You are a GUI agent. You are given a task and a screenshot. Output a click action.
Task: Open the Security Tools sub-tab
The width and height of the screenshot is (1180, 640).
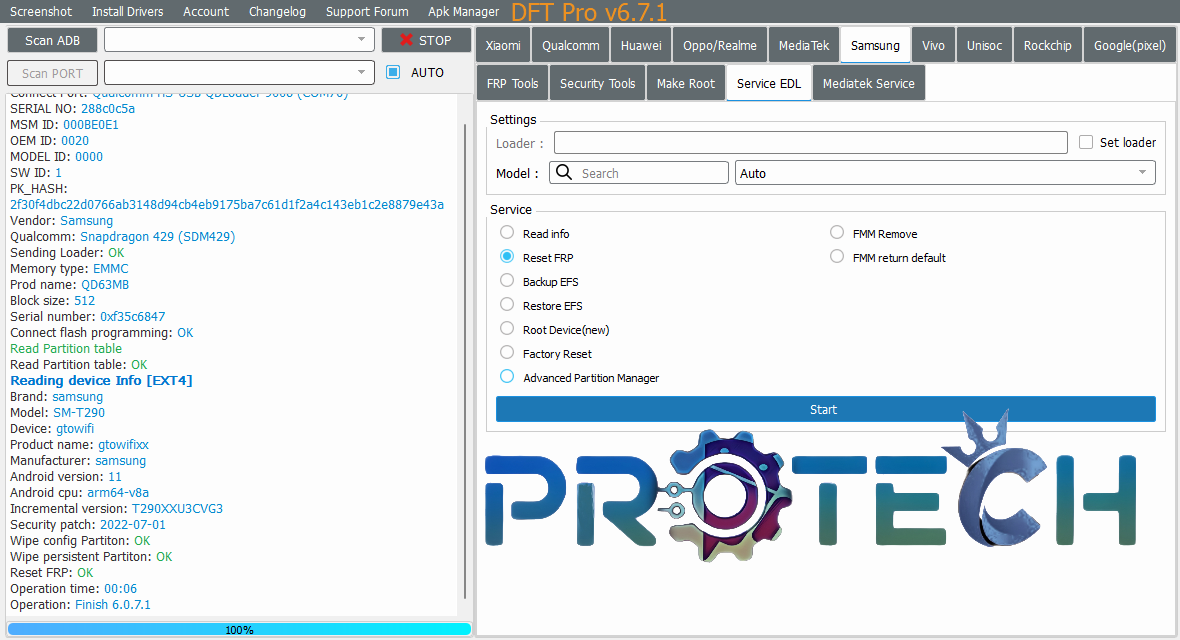[598, 83]
